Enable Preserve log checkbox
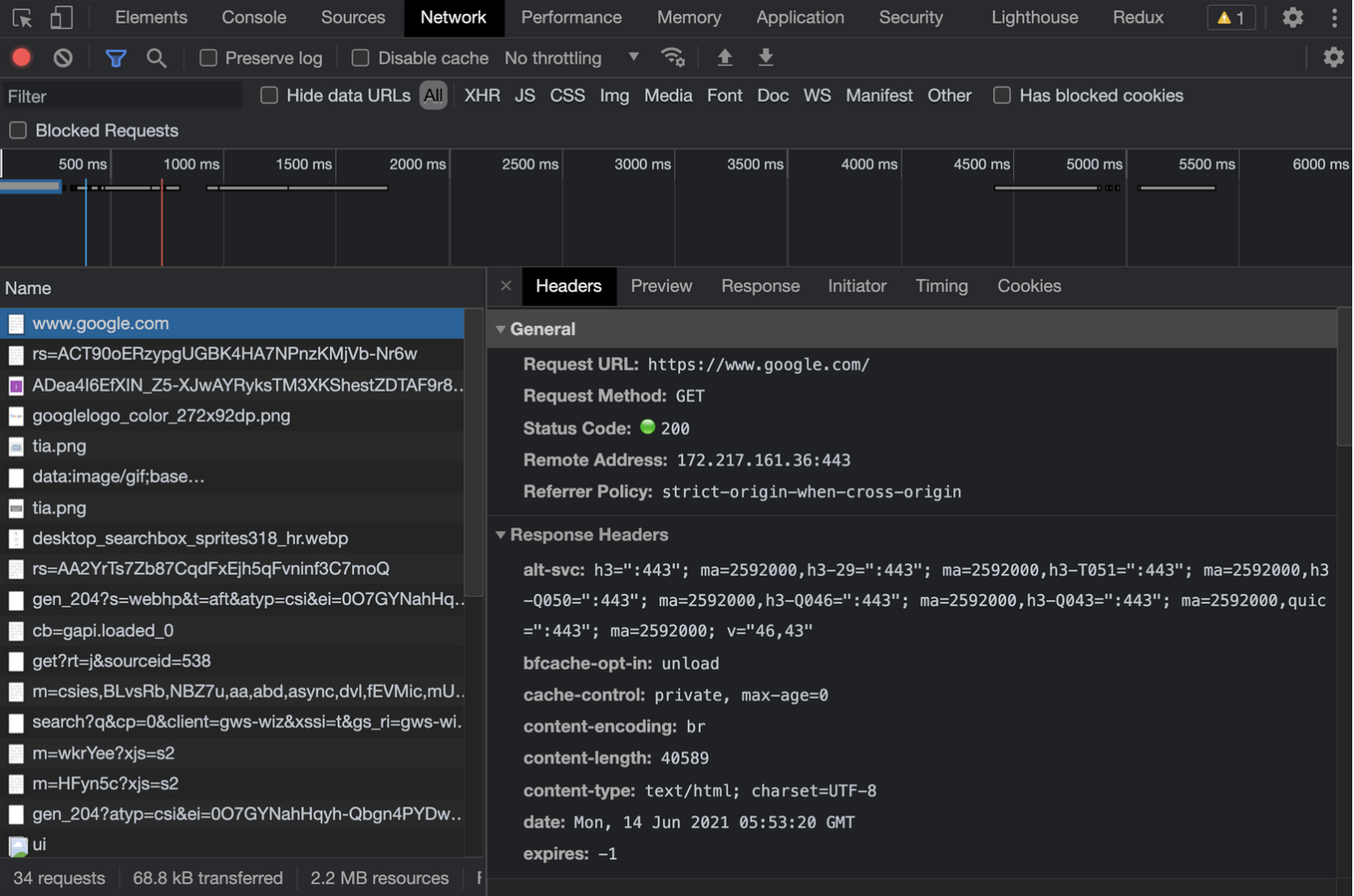 click(208, 58)
